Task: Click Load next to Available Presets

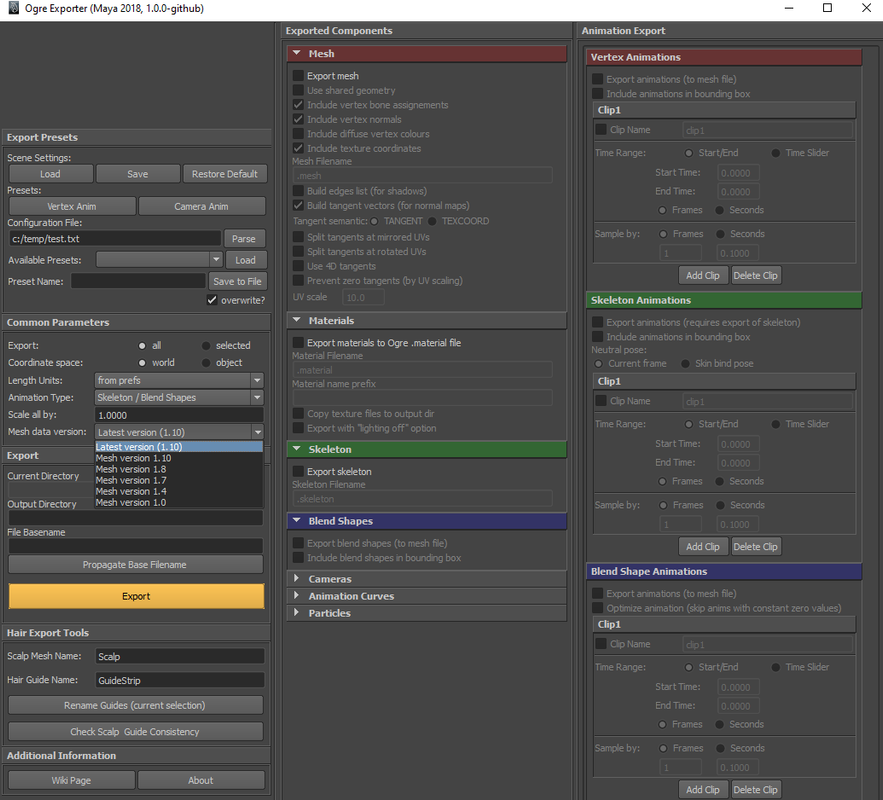Action: pos(246,260)
